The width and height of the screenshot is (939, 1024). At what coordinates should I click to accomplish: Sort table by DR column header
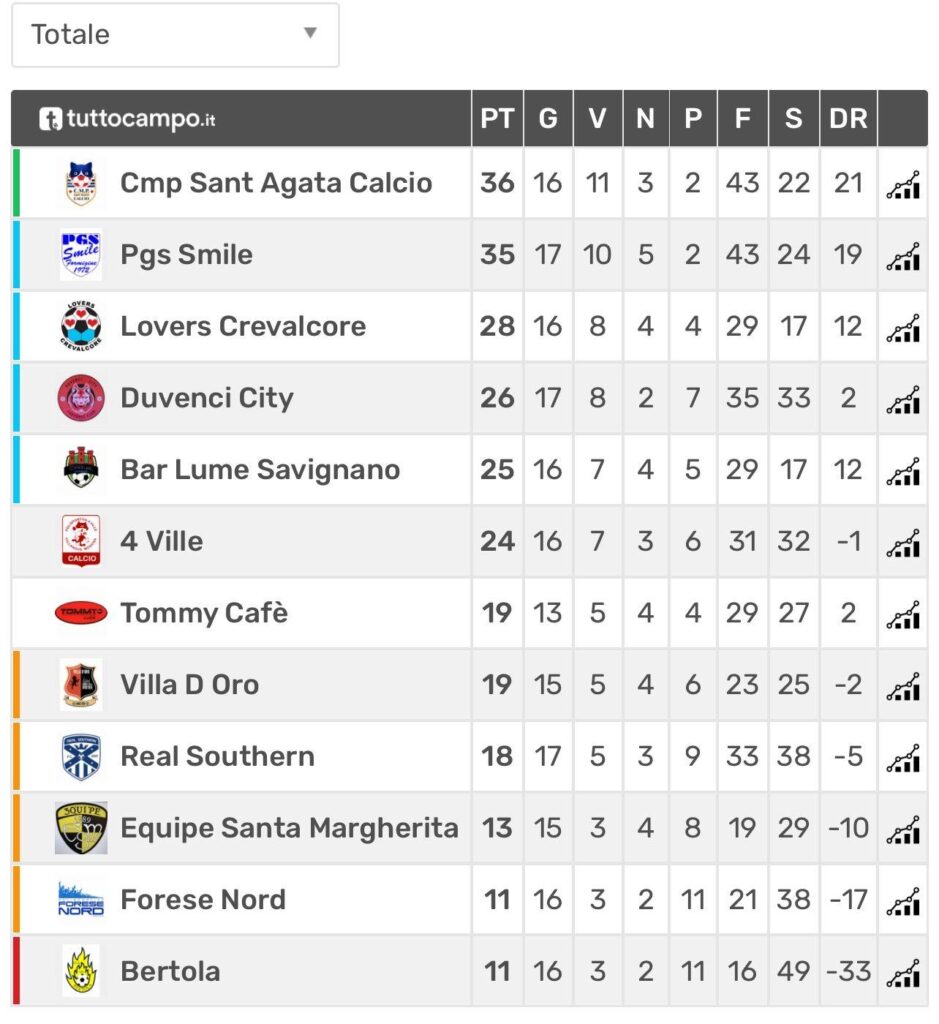coord(848,119)
